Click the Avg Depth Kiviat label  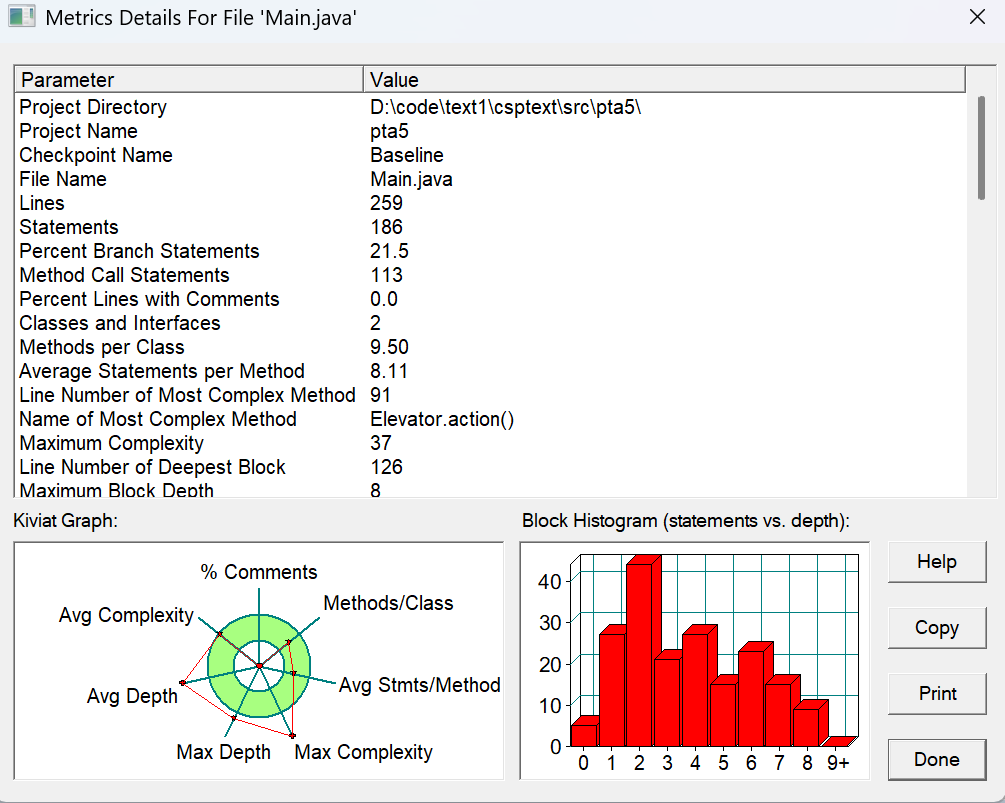pyautogui.click(x=132, y=696)
